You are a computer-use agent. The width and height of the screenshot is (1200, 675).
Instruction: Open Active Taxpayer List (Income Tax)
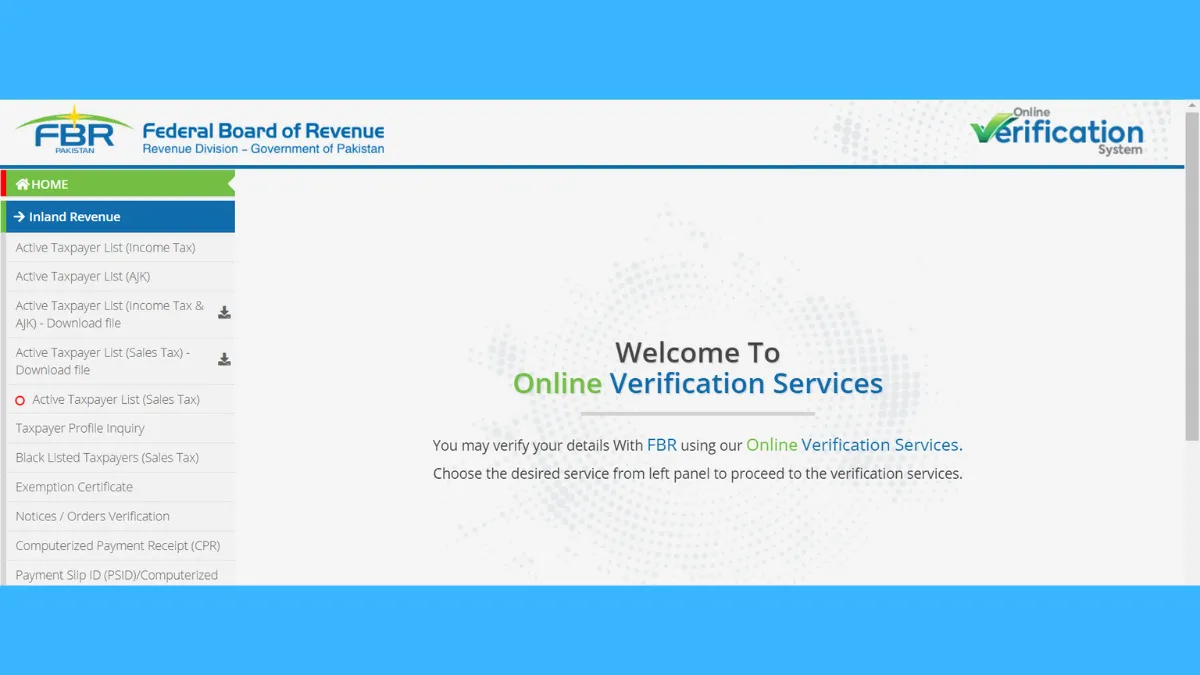[105, 247]
